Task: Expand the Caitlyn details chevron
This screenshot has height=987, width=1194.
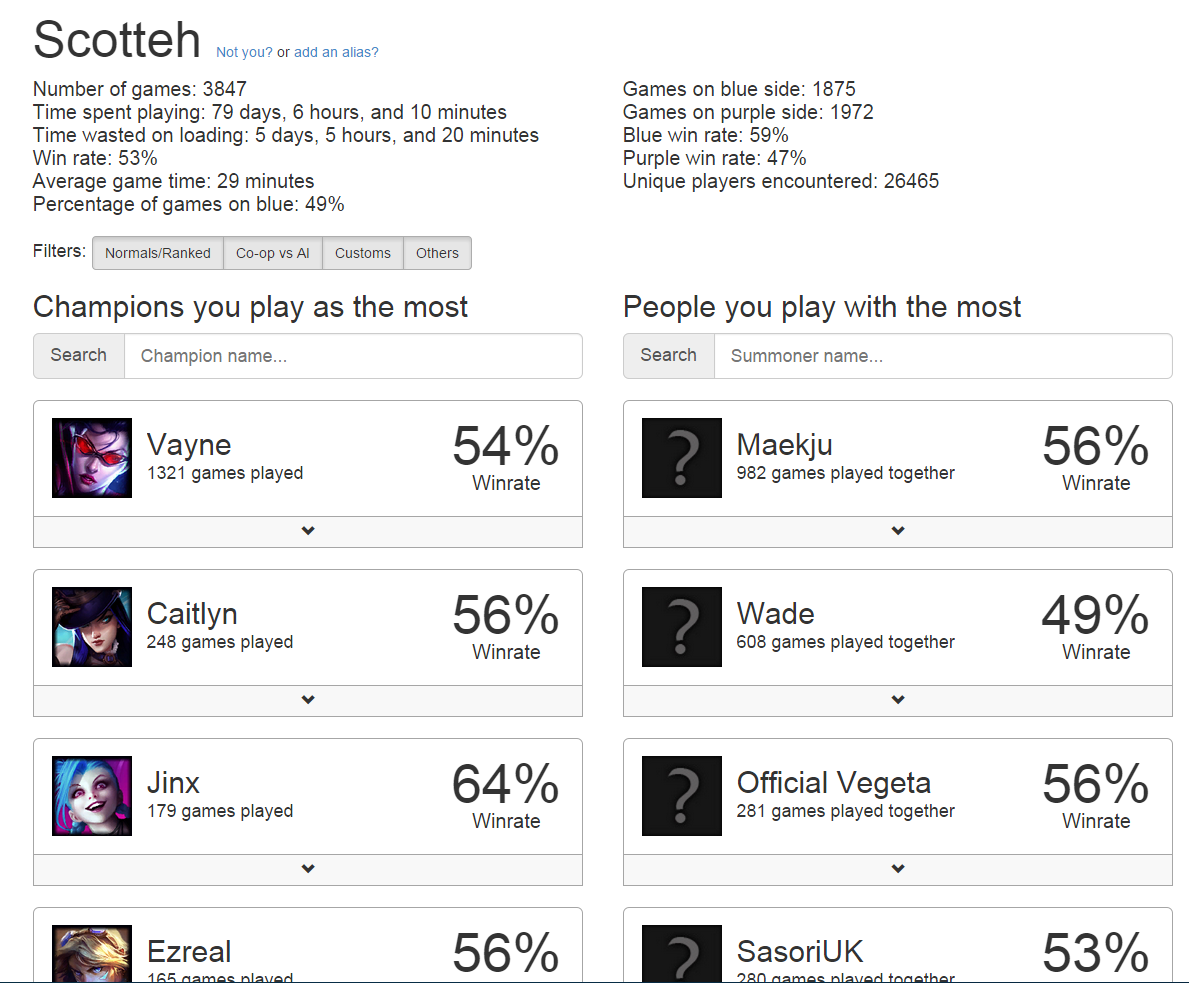Action: 308,700
